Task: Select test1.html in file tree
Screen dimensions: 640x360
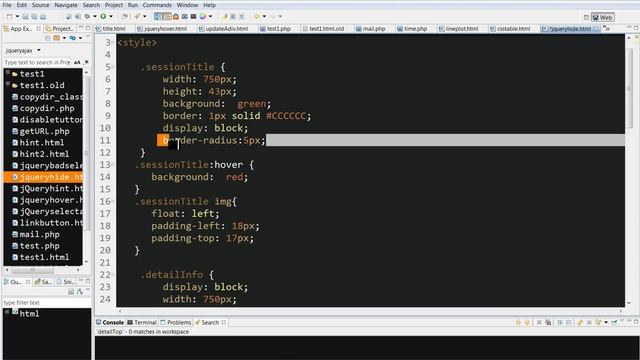Action: coord(44,257)
